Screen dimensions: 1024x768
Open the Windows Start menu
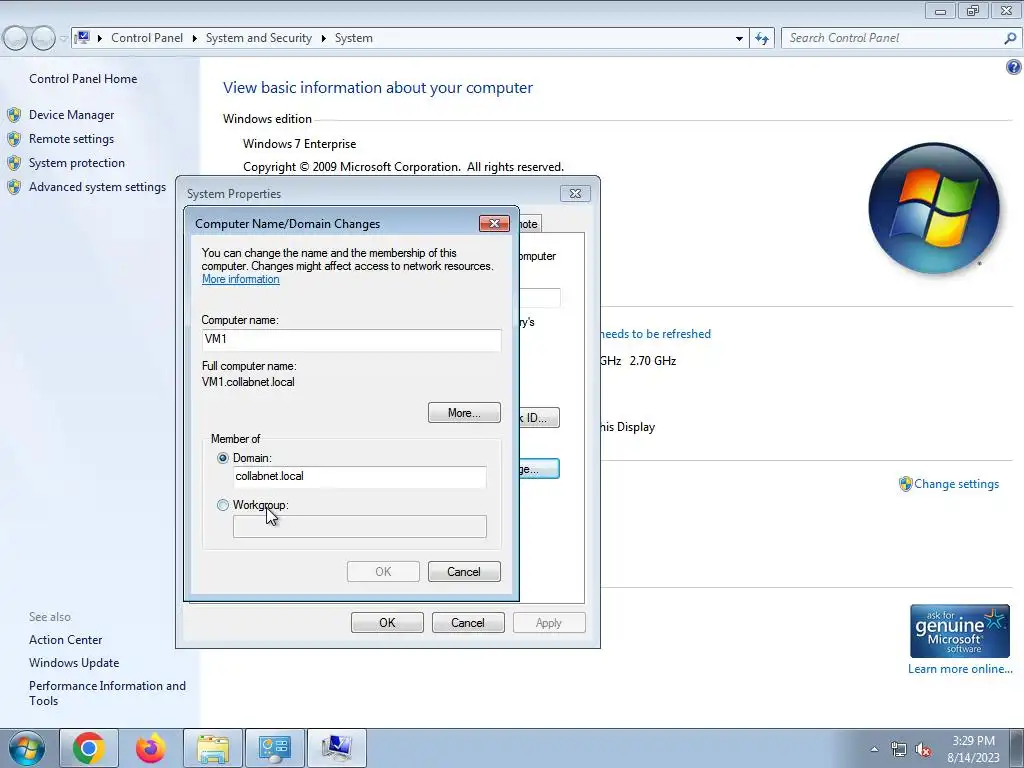click(x=27, y=748)
